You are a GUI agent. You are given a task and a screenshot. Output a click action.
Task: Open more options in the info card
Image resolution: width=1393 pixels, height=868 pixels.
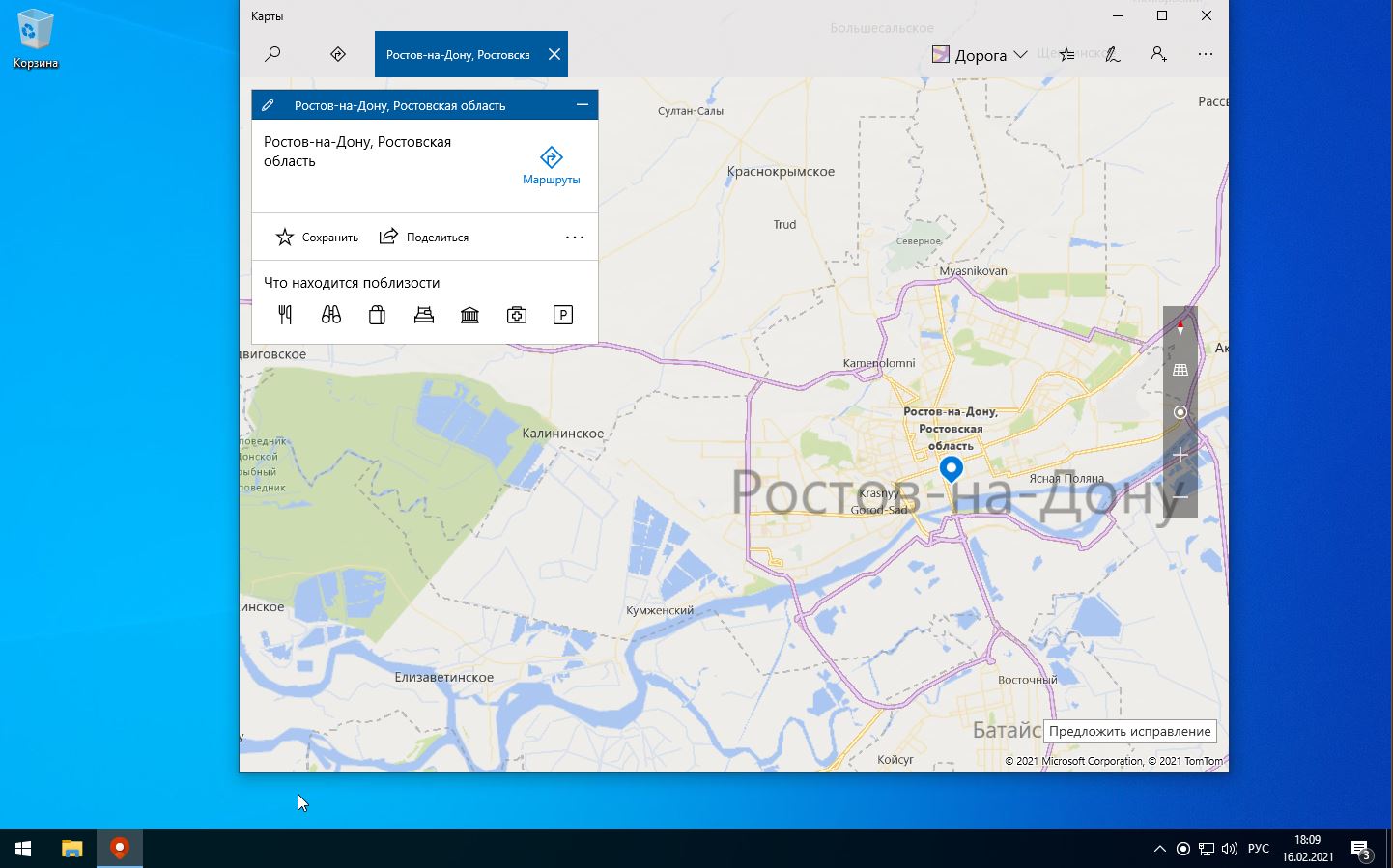click(575, 238)
